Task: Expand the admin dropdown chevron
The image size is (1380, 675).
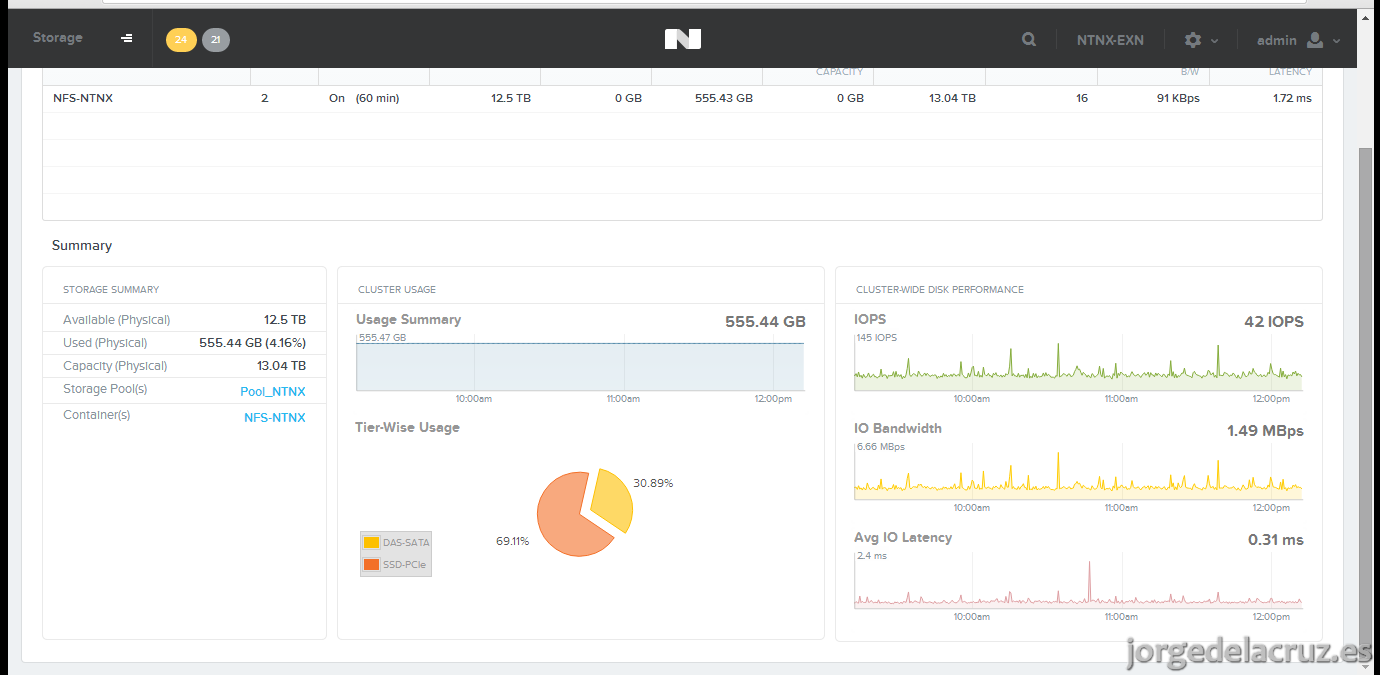Action: point(1337,41)
